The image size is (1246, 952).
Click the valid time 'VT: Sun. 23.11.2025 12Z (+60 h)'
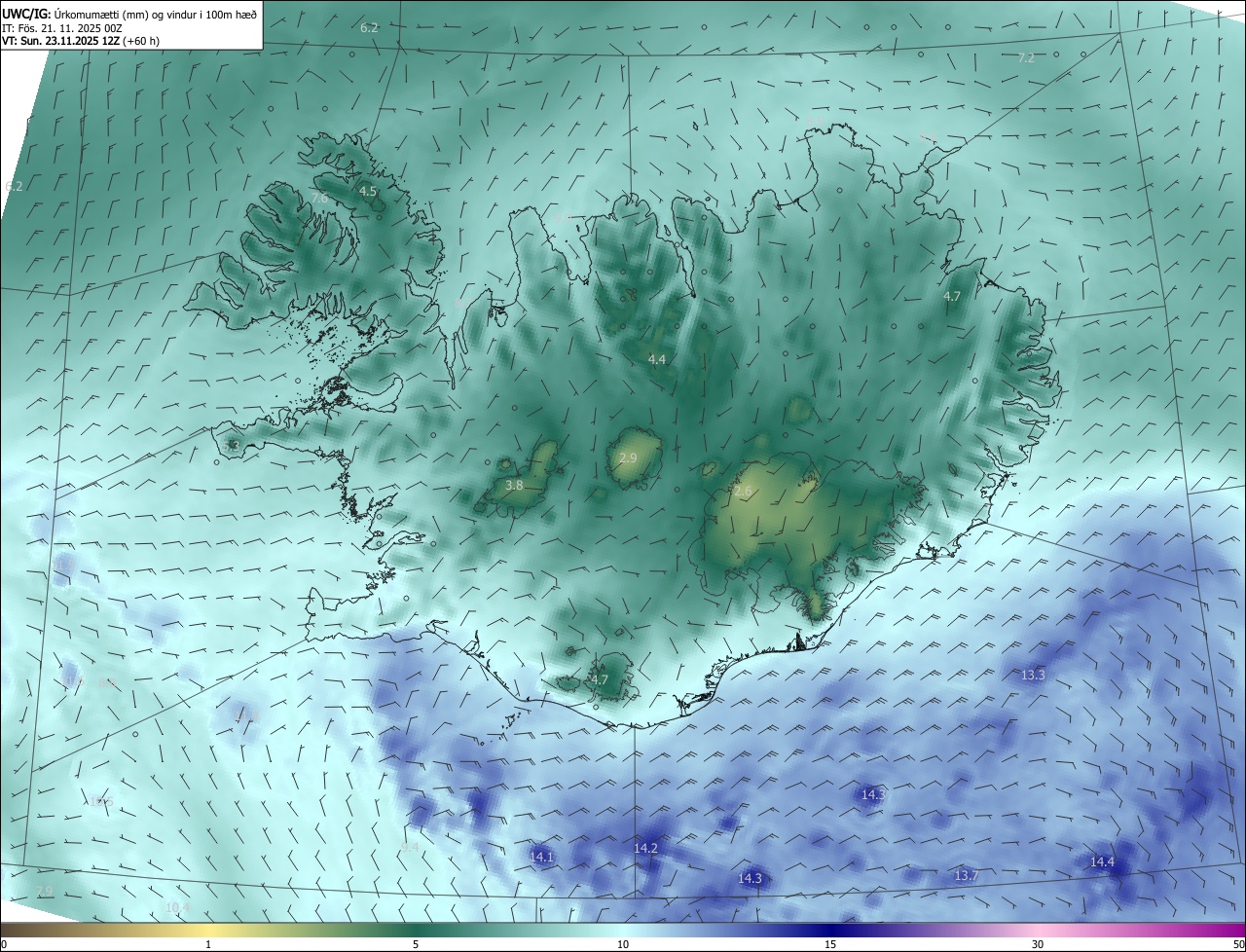(81, 42)
